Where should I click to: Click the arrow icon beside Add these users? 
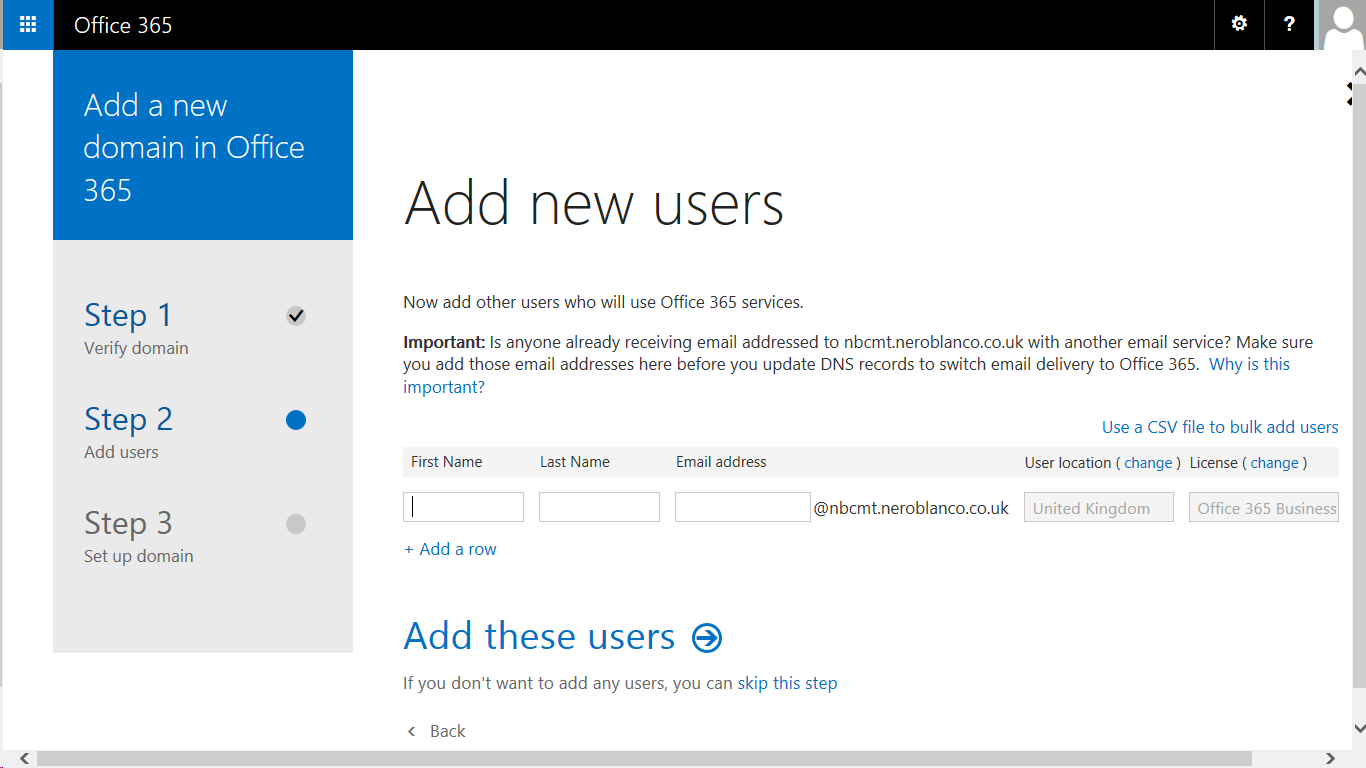(x=707, y=637)
